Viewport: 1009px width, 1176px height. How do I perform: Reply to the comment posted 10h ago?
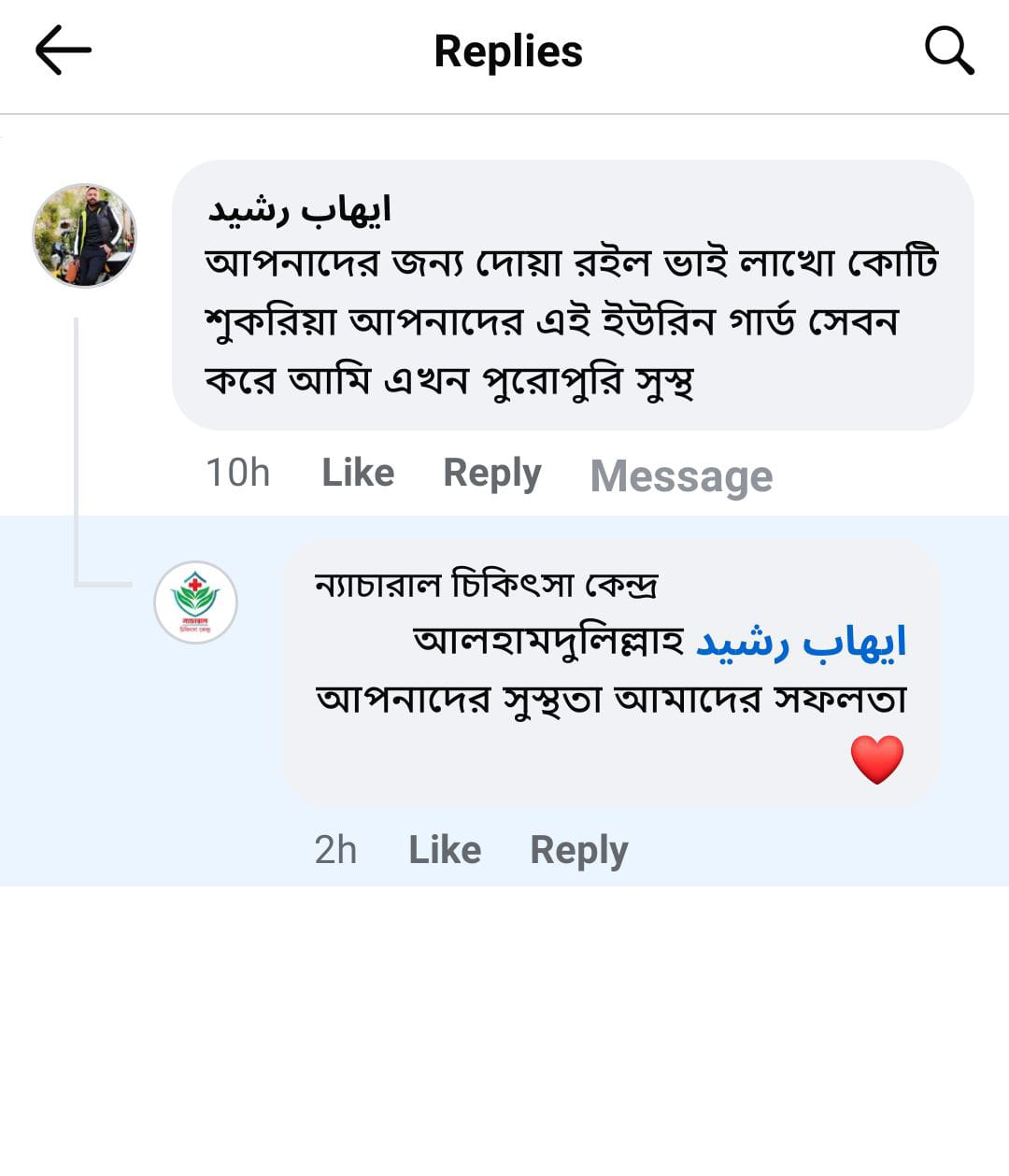[x=491, y=473]
